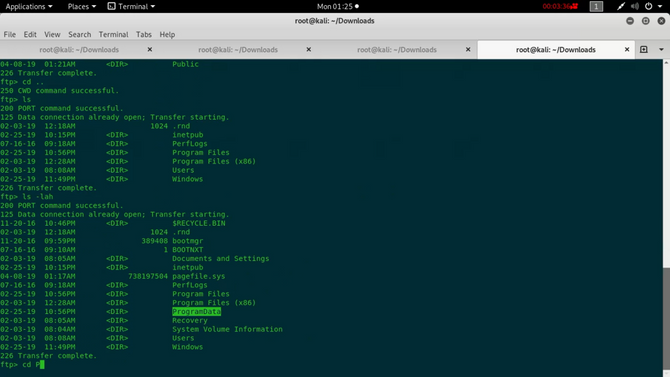Click the Program Files (x86) entry in first listing
670x377 pixels.
(214, 161)
